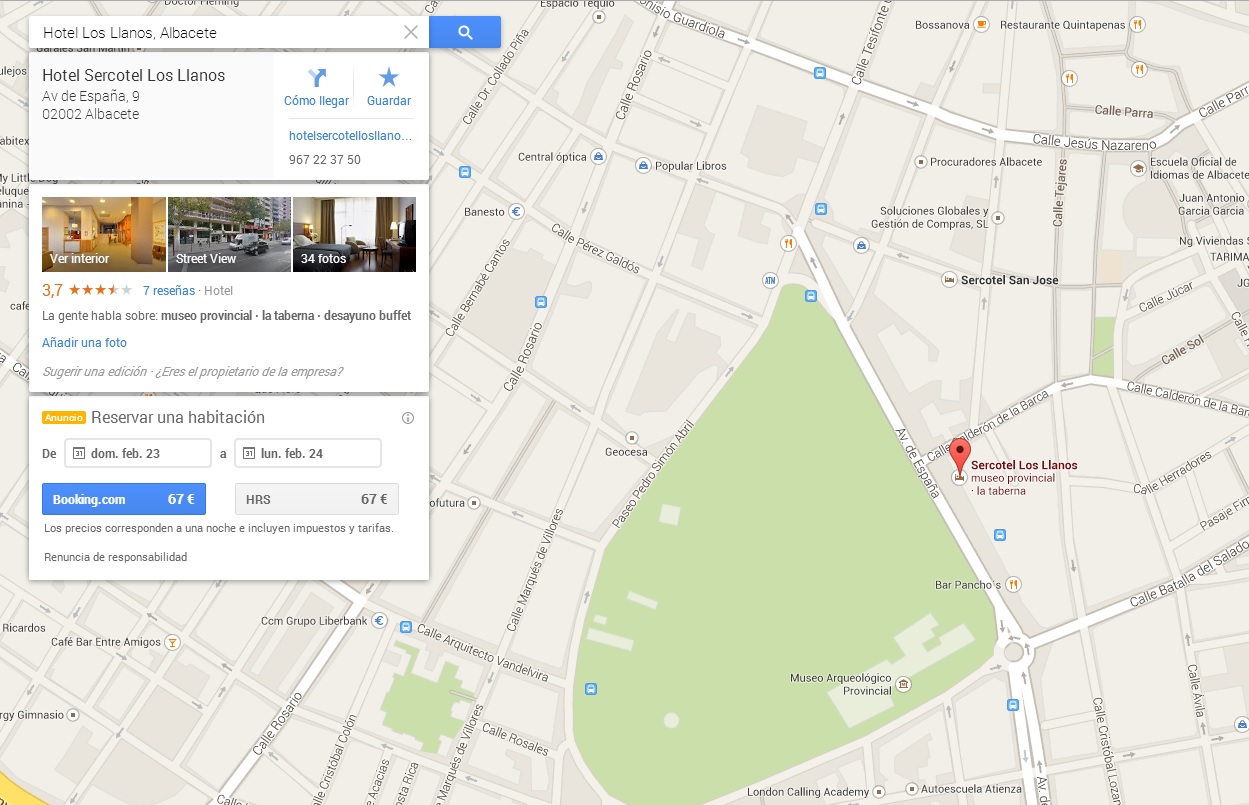Select the Sercotel San Jose hotel marker

pos(949,280)
